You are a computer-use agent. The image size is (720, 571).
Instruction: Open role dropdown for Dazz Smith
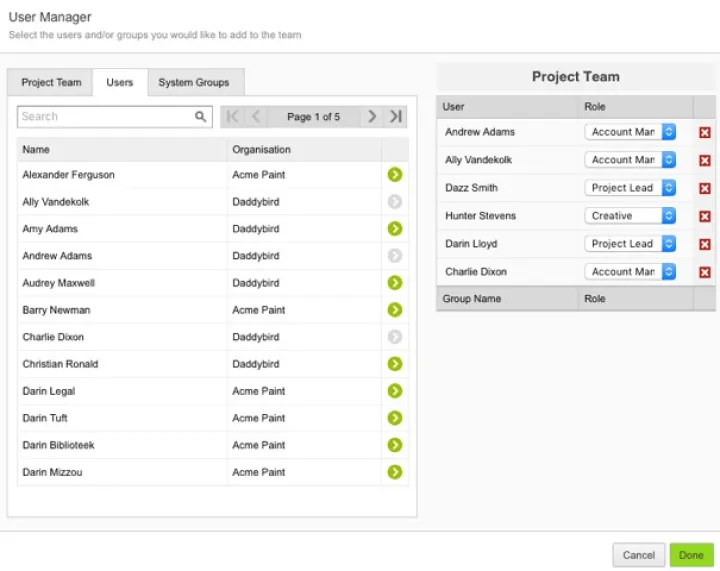click(x=630, y=188)
